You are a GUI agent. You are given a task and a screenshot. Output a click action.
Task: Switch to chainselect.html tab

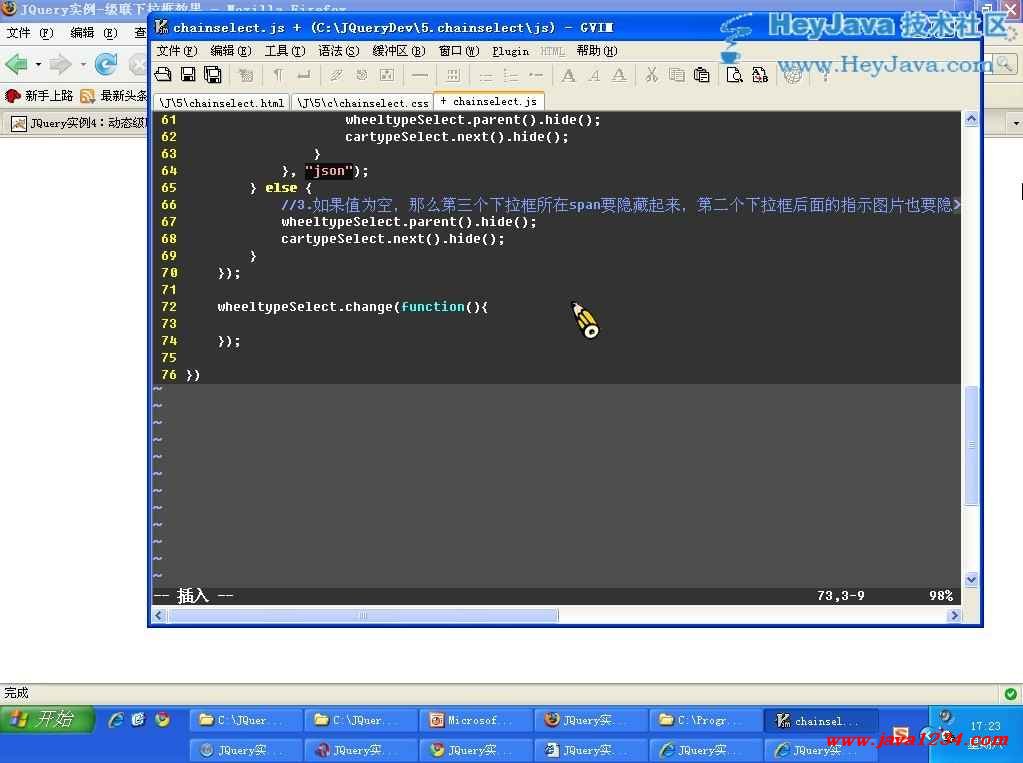tap(222, 102)
